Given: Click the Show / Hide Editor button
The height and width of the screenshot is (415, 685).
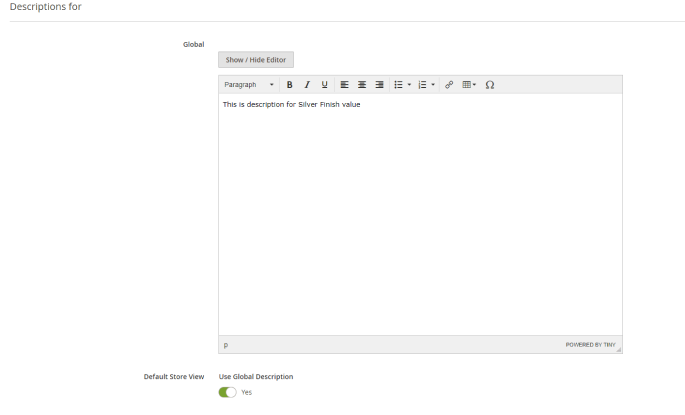Looking at the screenshot, I should click(x=256, y=60).
